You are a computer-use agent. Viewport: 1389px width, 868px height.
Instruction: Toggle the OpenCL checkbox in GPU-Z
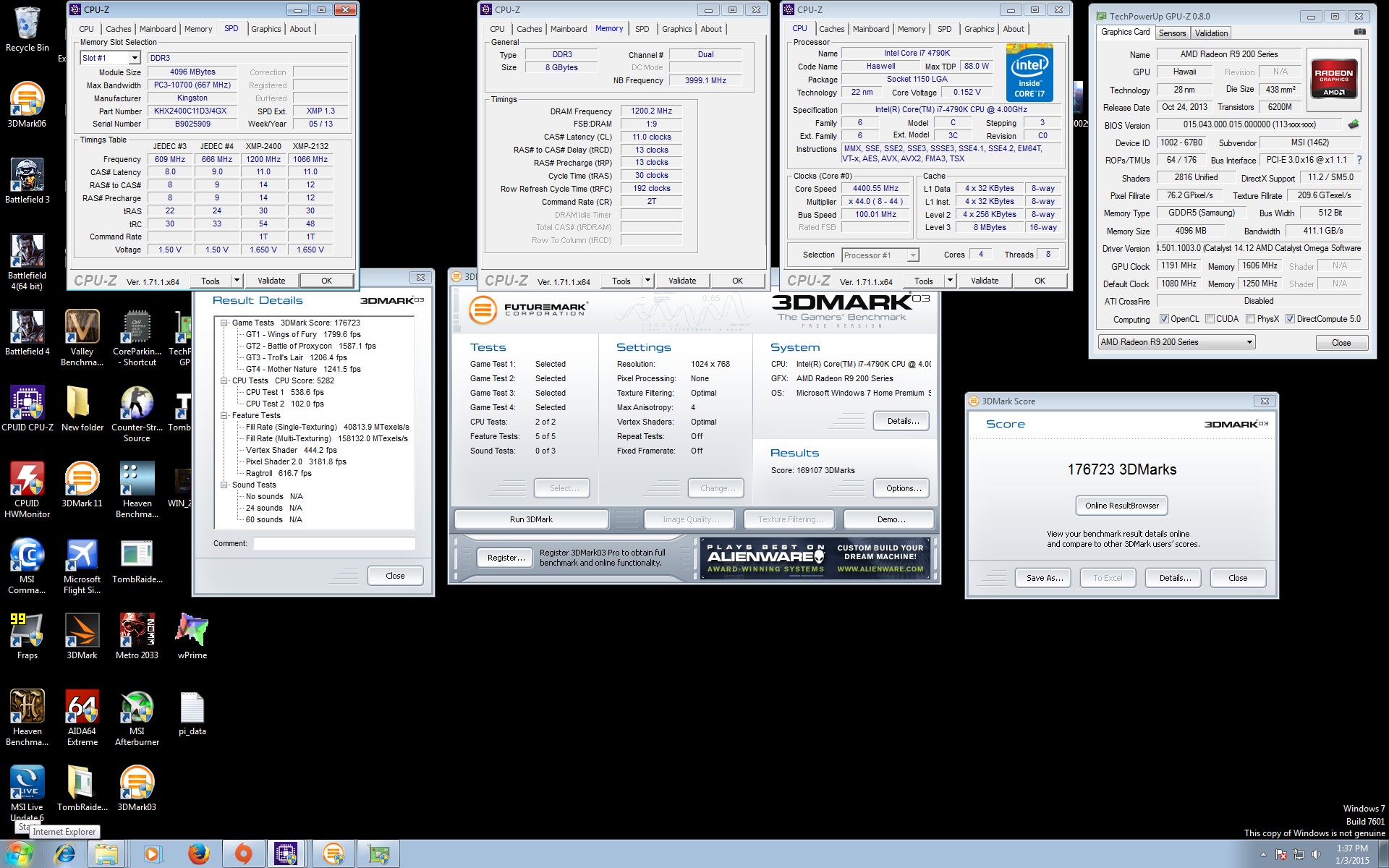[x=1164, y=319]
